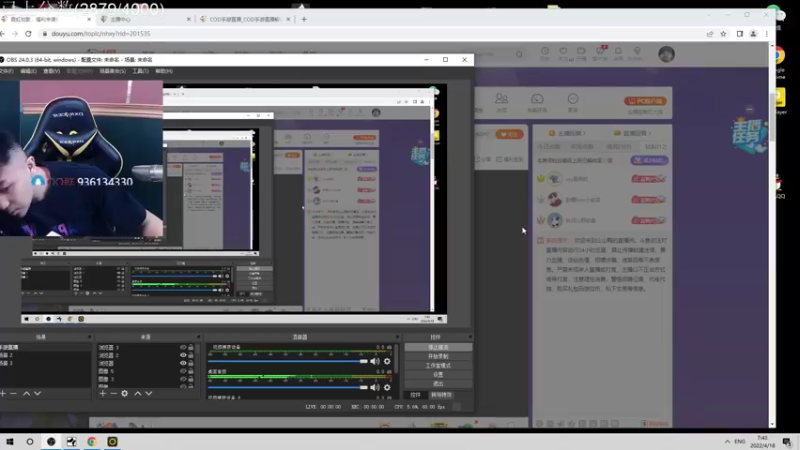Open the friends icon in room toolbar
800x450 pixels.
pos(502,98)
